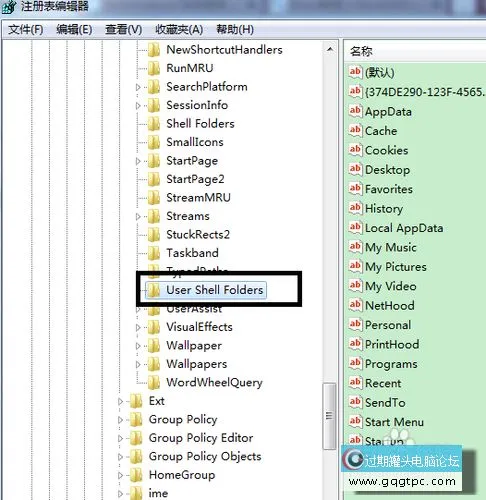The width and height of the screenshot is (486, 500).
Task: Click the StartPage2 folder icon
Action: pyautogui.click(x=154, y=179)
